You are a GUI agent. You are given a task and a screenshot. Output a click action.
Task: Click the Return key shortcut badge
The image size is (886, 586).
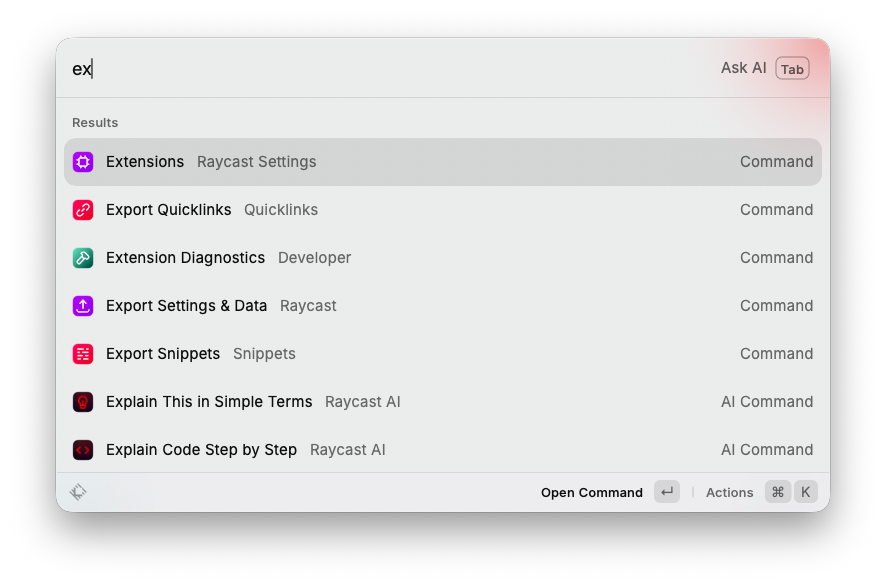pos(667,492)
